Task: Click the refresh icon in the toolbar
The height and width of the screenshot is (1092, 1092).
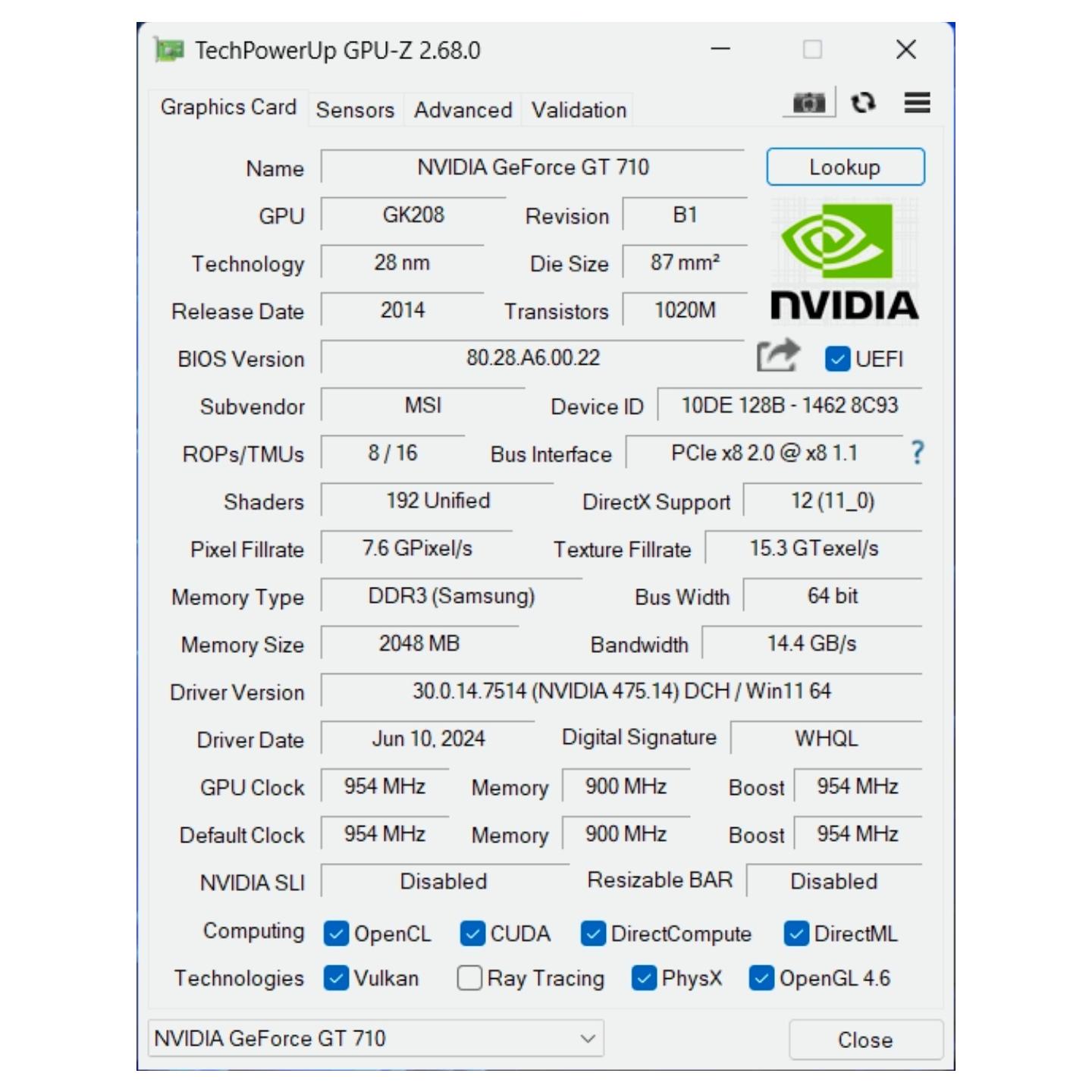Action: (x=863, y=102)
